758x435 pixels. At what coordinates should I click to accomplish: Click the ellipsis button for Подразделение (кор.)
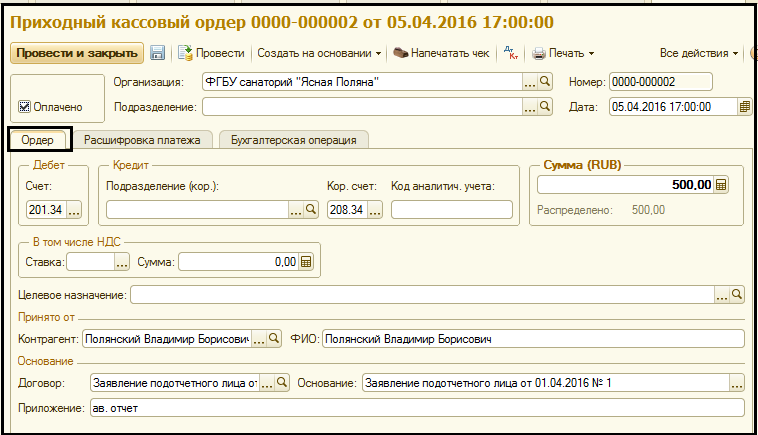[x=296, y=210]
